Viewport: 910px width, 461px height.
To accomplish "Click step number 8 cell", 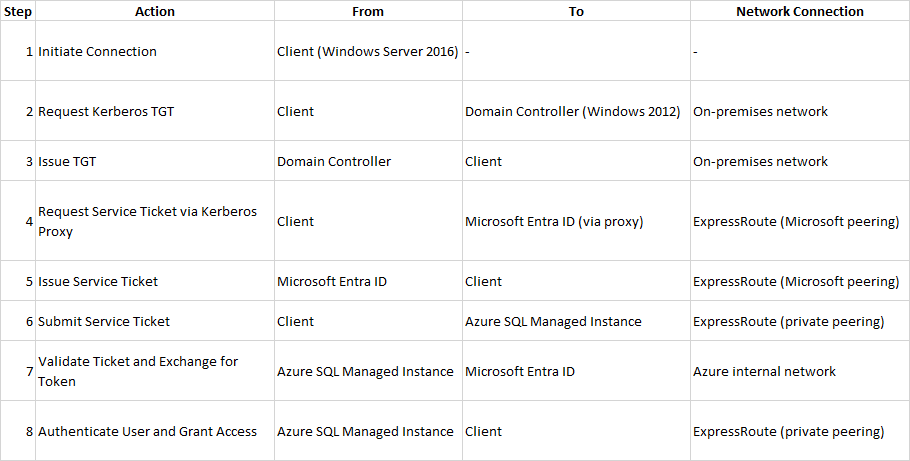I will pyautogui.click(x=17, y=431).
